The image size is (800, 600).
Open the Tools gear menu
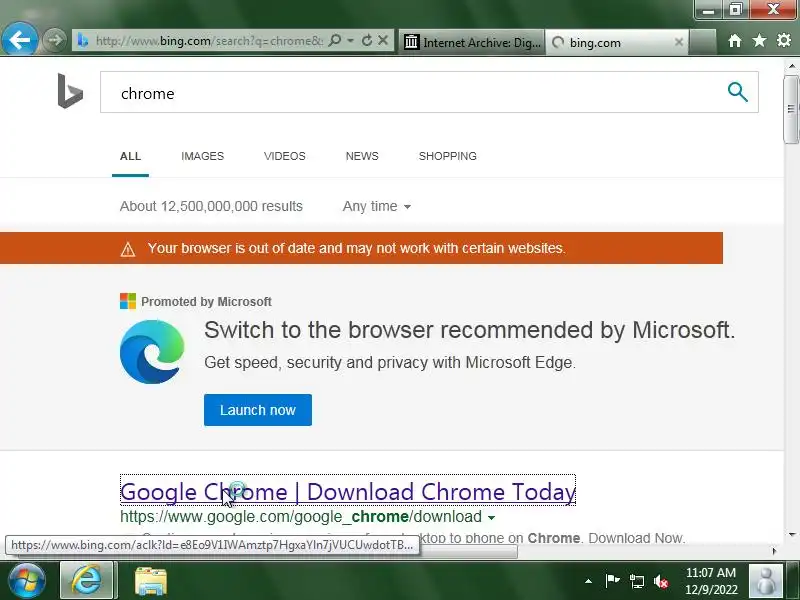tap(784, 40)
